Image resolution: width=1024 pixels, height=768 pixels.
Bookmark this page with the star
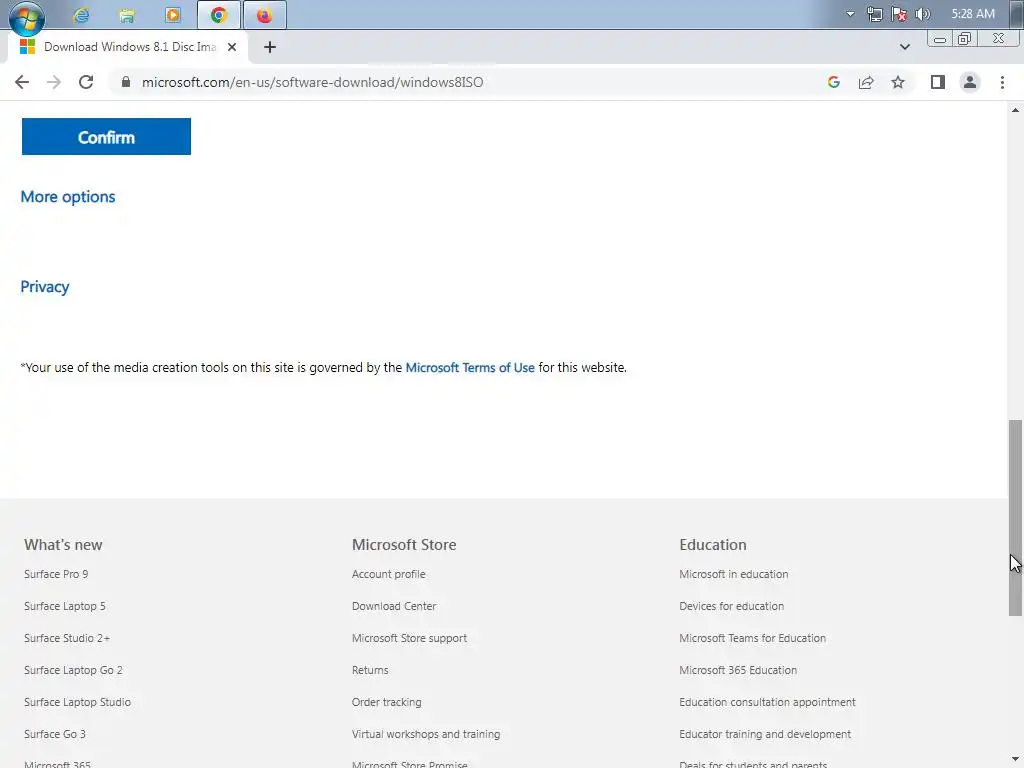tap(898, 82)
